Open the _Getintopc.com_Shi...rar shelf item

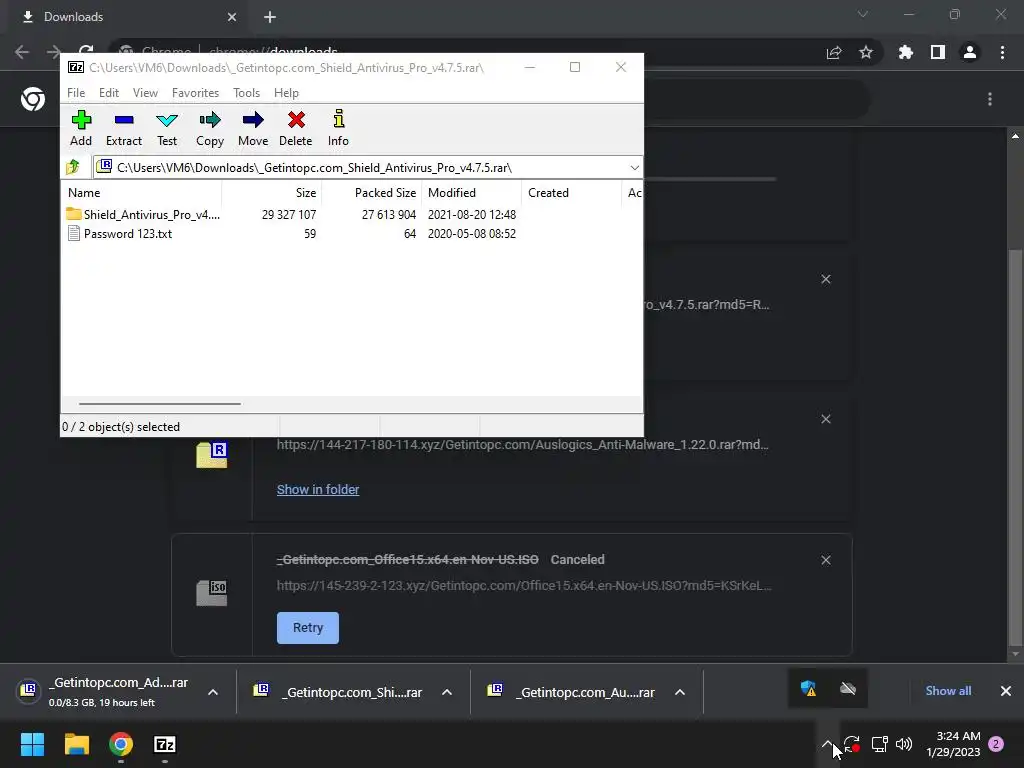point(338,692)
